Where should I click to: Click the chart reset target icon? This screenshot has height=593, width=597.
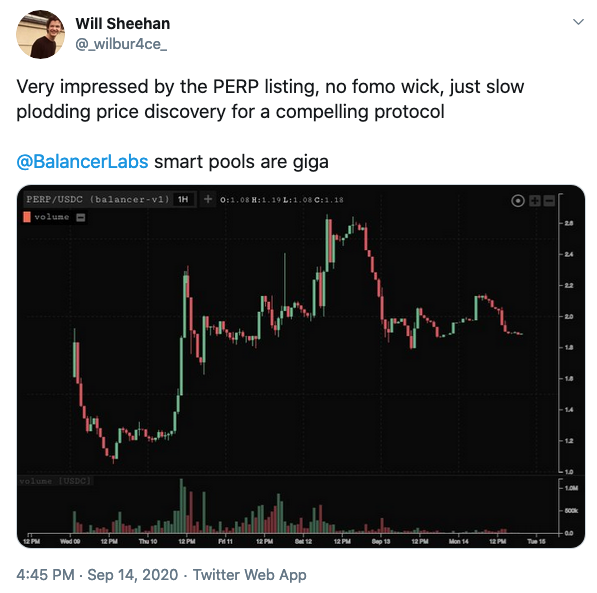(x=517, y=200)
